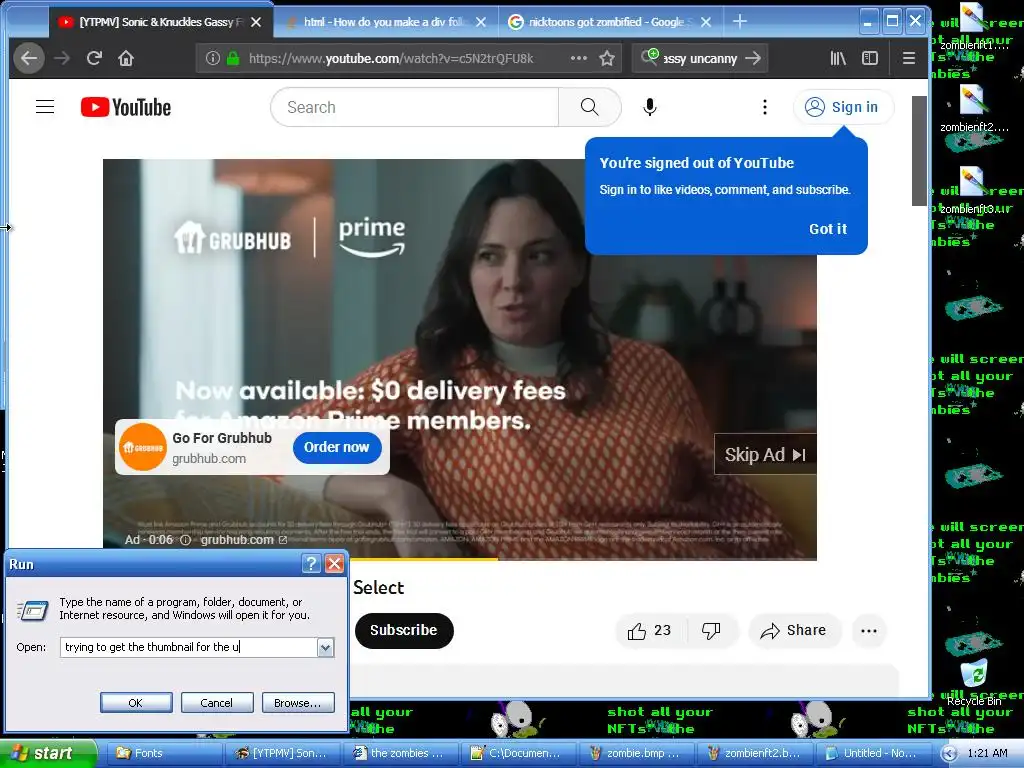Switch to the zombies taskbar window

400,754
